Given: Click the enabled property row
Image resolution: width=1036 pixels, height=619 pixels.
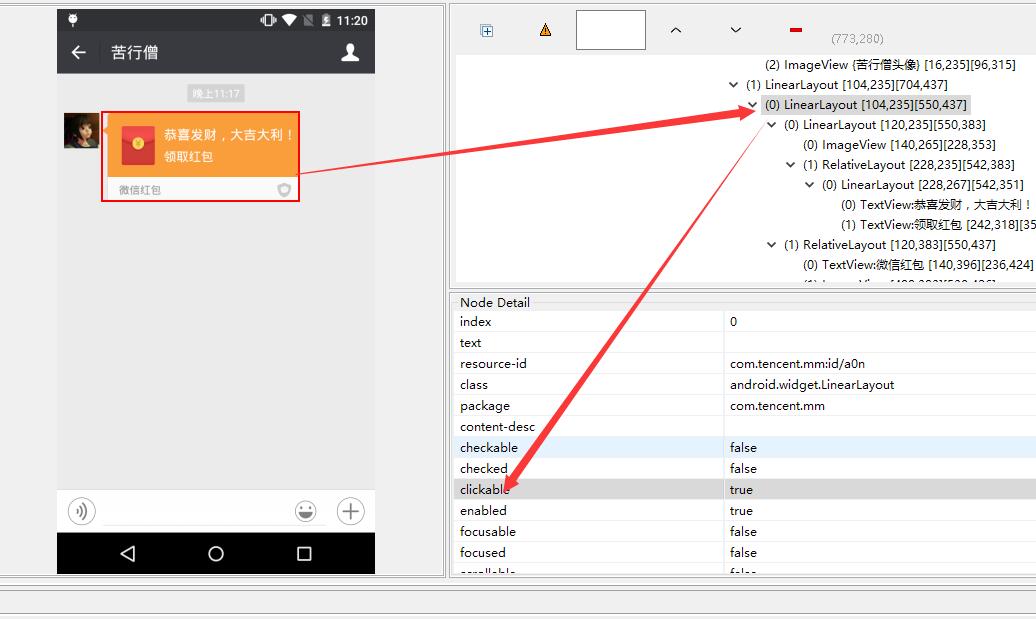Looking at the screenshot, I should 745,511.
